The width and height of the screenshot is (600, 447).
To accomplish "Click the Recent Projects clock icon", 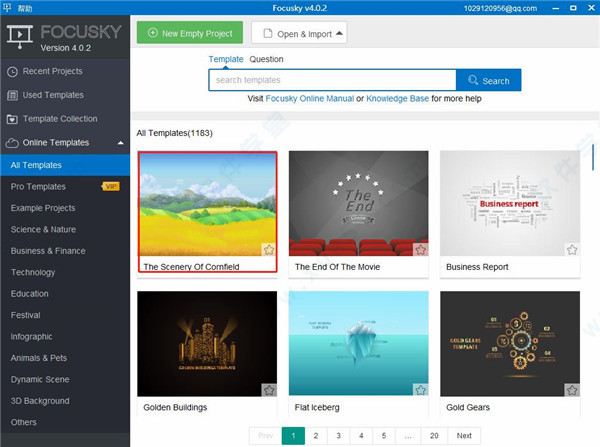I will click(12, 72).
